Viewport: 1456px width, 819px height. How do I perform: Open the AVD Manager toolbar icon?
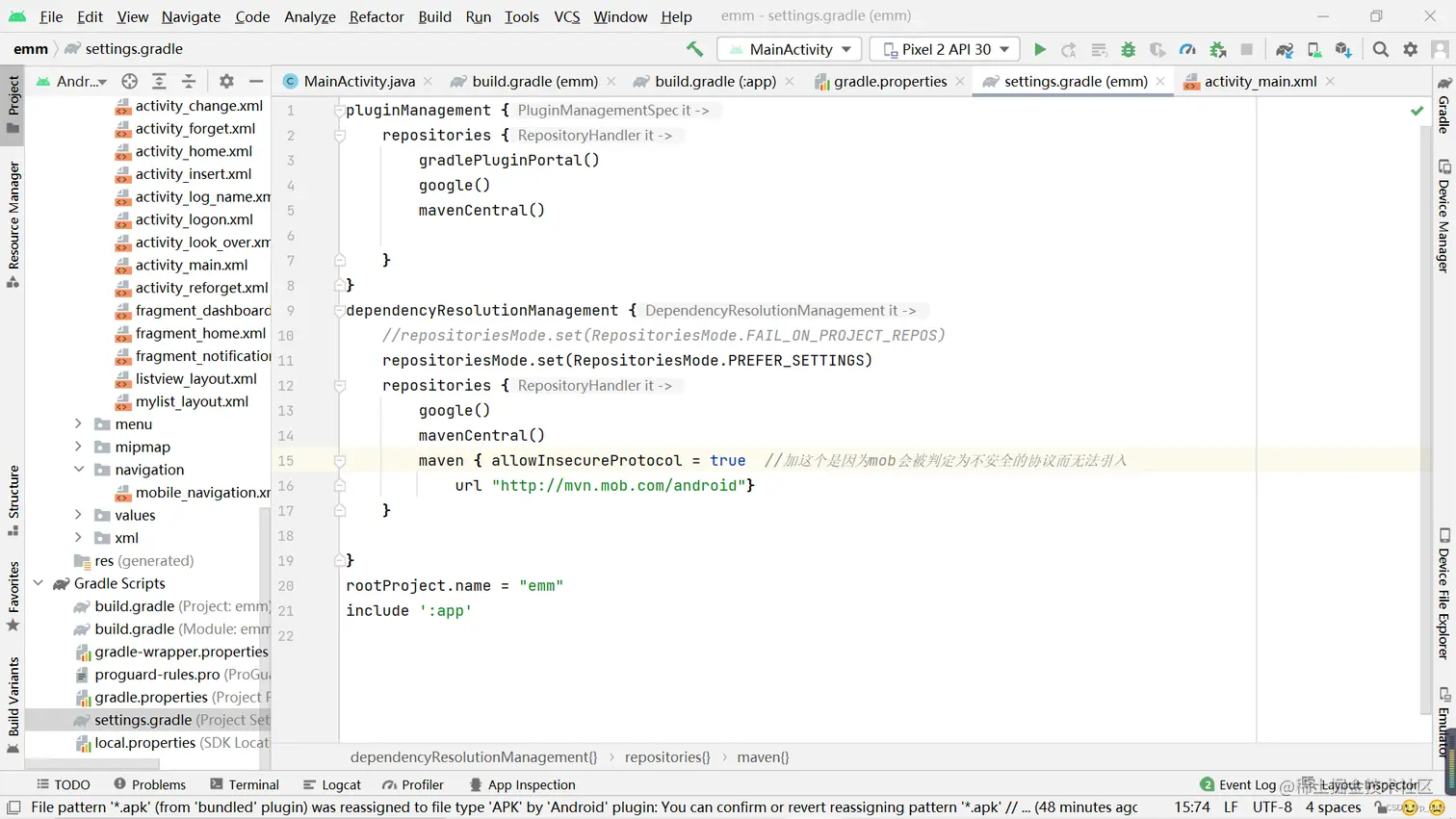point(1314,49)
